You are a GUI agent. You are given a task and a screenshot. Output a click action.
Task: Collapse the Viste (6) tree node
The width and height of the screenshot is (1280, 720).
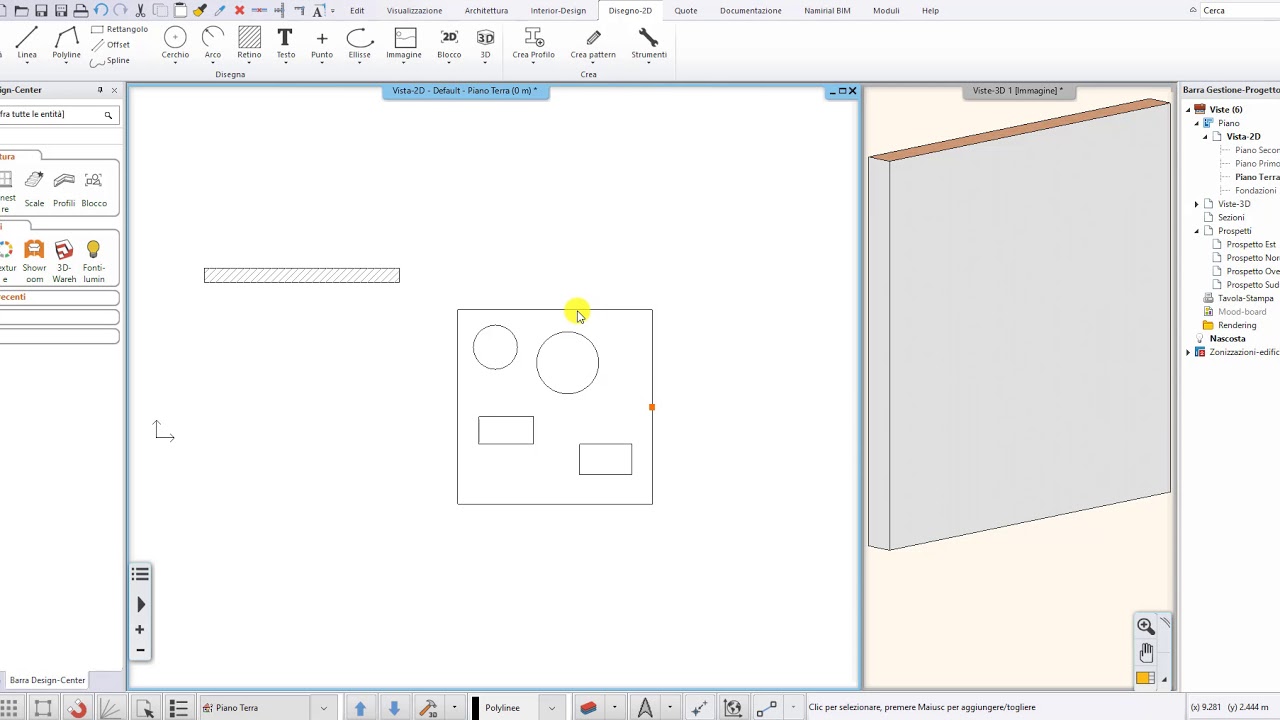(x=1189, y=110)
